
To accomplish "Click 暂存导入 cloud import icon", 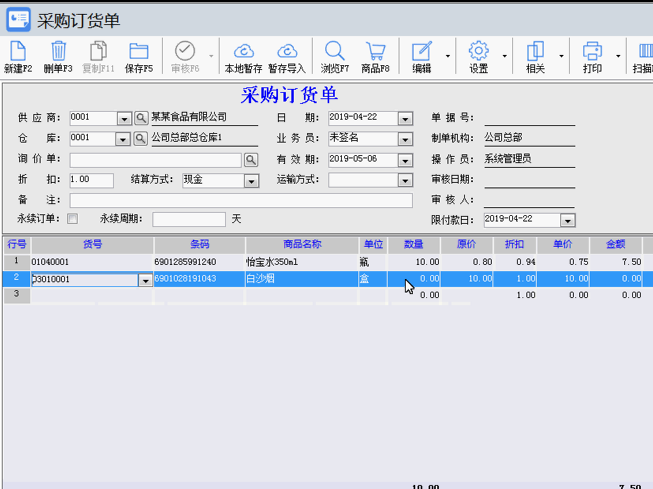I will point(287,51).
